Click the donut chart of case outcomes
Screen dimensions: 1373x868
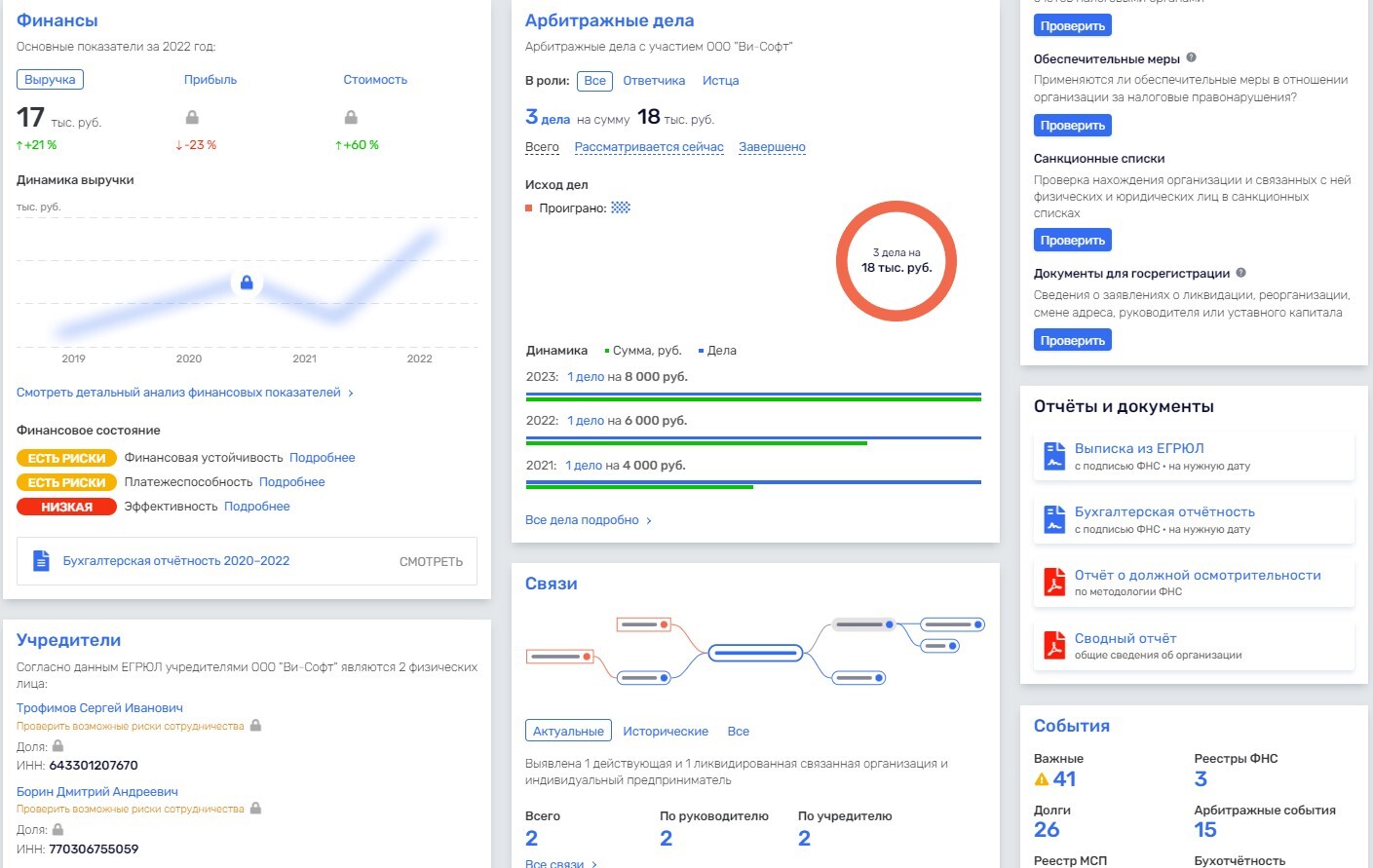tap(896, 261)
